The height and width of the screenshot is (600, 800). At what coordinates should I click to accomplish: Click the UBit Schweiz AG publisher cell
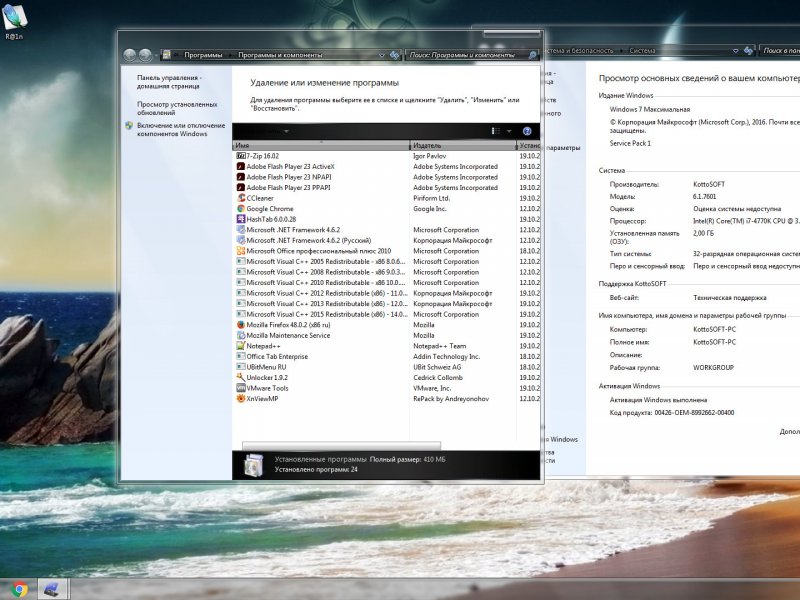coord(437,367)
